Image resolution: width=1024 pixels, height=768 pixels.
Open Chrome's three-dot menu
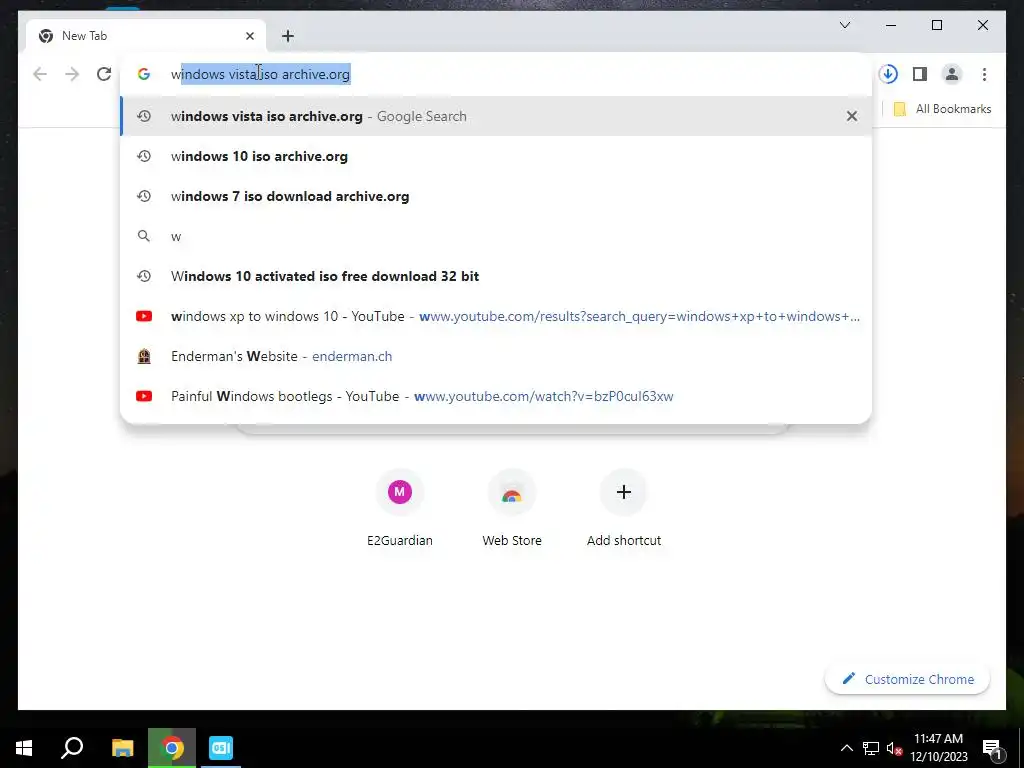(984, 74)
